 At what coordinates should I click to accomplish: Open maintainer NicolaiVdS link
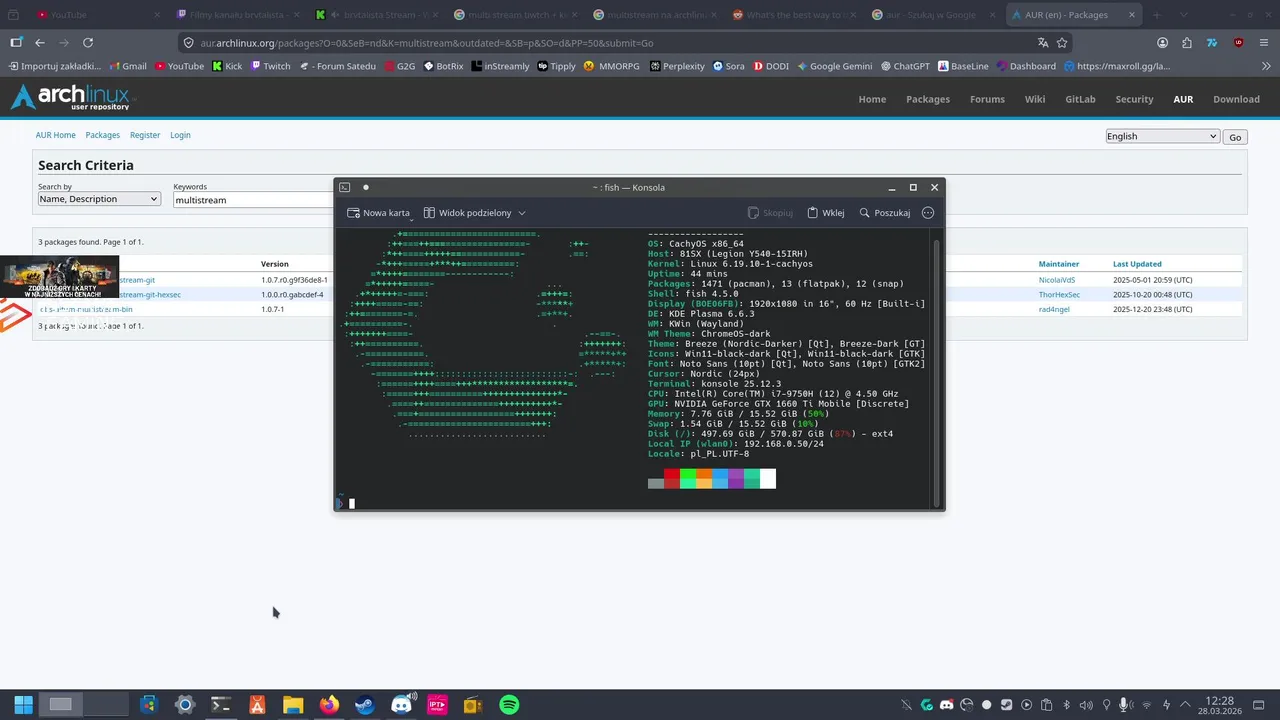pyautogui.click(x=1057, y=280)
